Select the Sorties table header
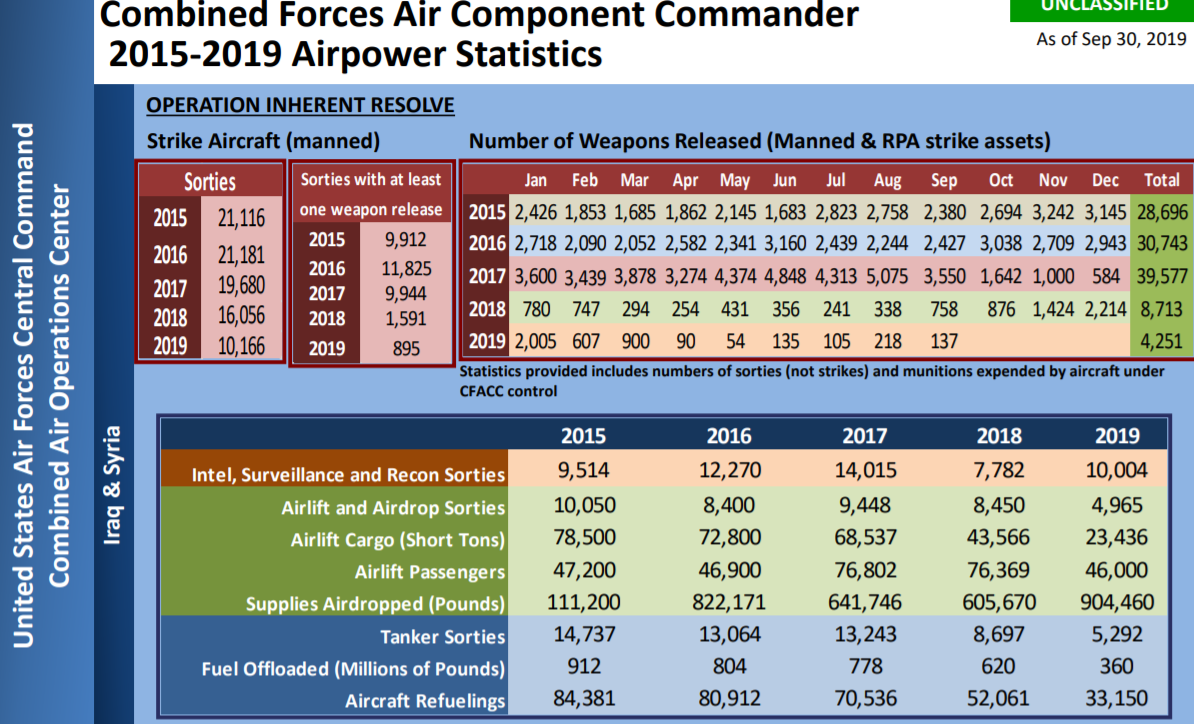The width and height of the screenshot is (1194, 724). tap(210, 181)
